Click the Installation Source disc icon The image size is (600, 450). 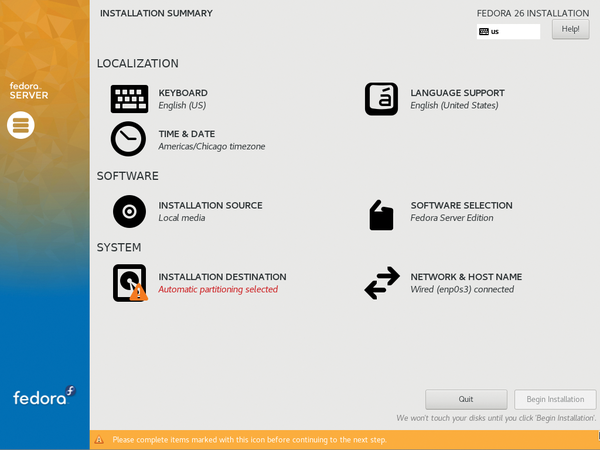point(129,211)
